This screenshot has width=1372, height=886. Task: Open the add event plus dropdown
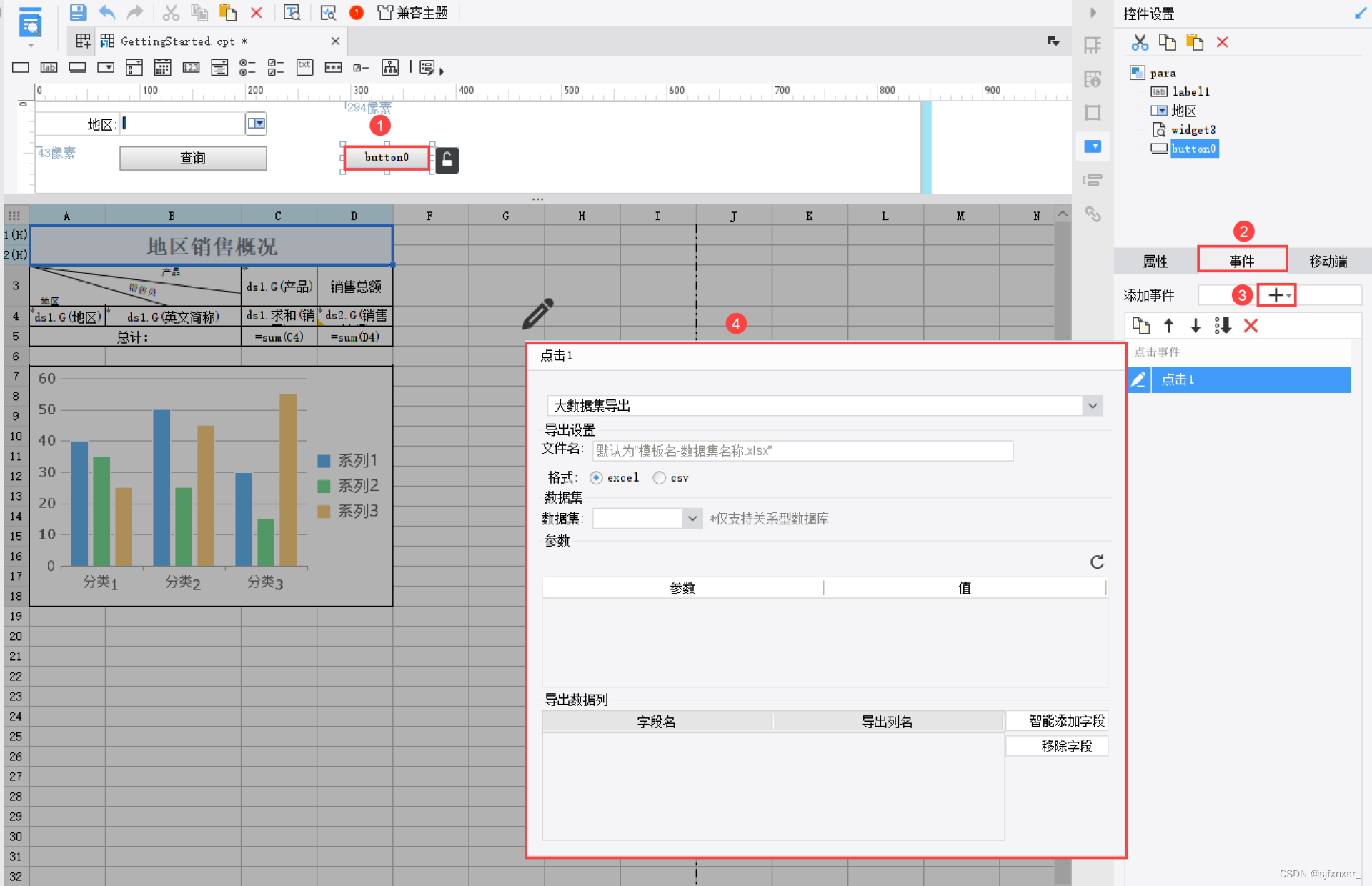(1278, 295)
